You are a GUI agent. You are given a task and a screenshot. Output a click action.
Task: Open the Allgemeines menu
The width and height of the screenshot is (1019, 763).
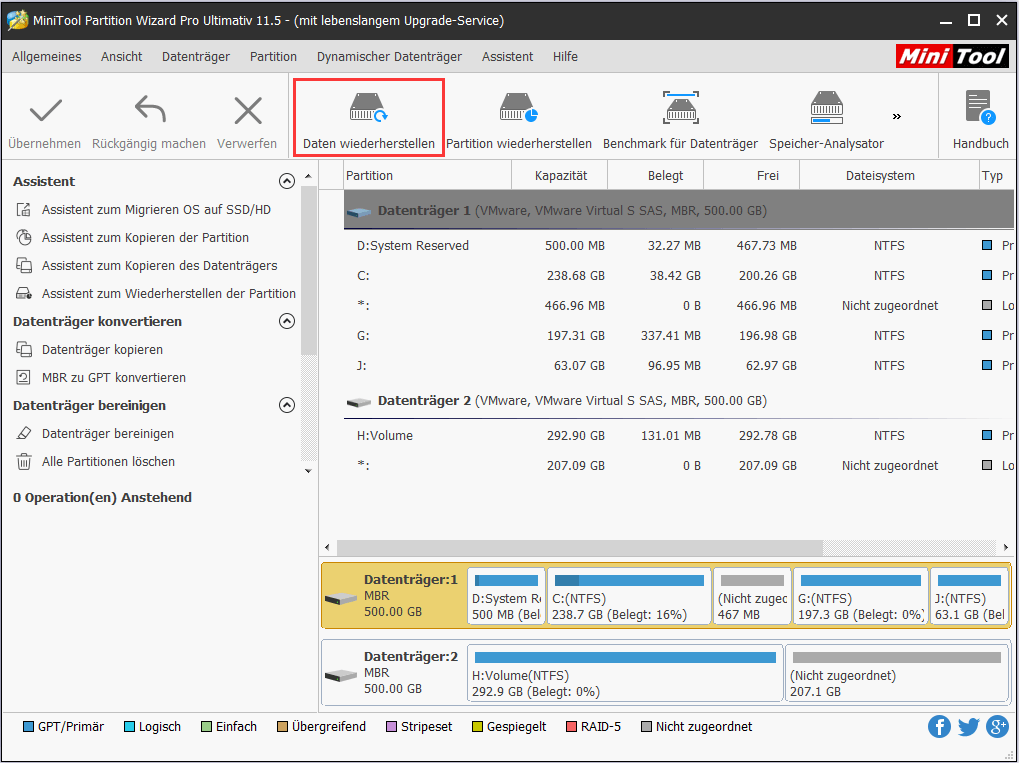coord(47,57)
